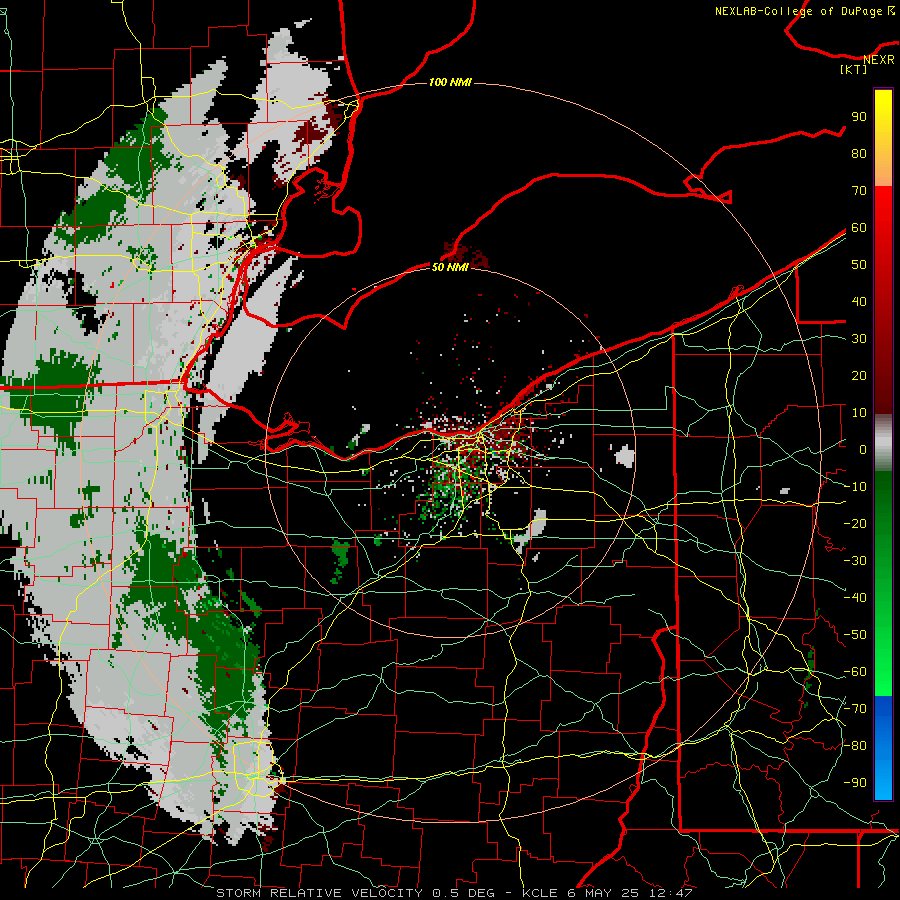Click the positive 60 scale value
Viewport: 900px width, 900px height.
(859, 228)
